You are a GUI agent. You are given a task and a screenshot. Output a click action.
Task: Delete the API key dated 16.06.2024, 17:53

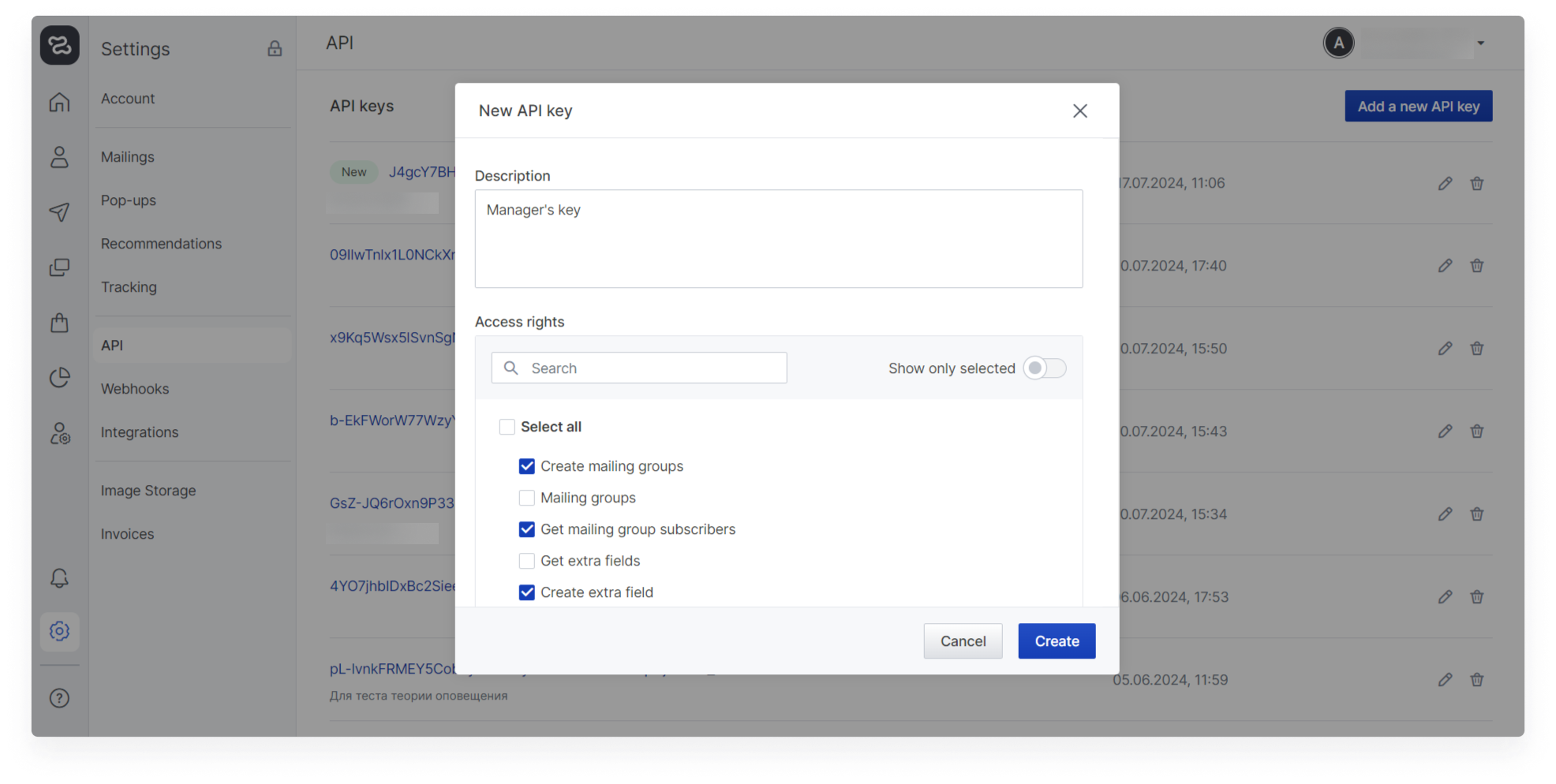1477,597
